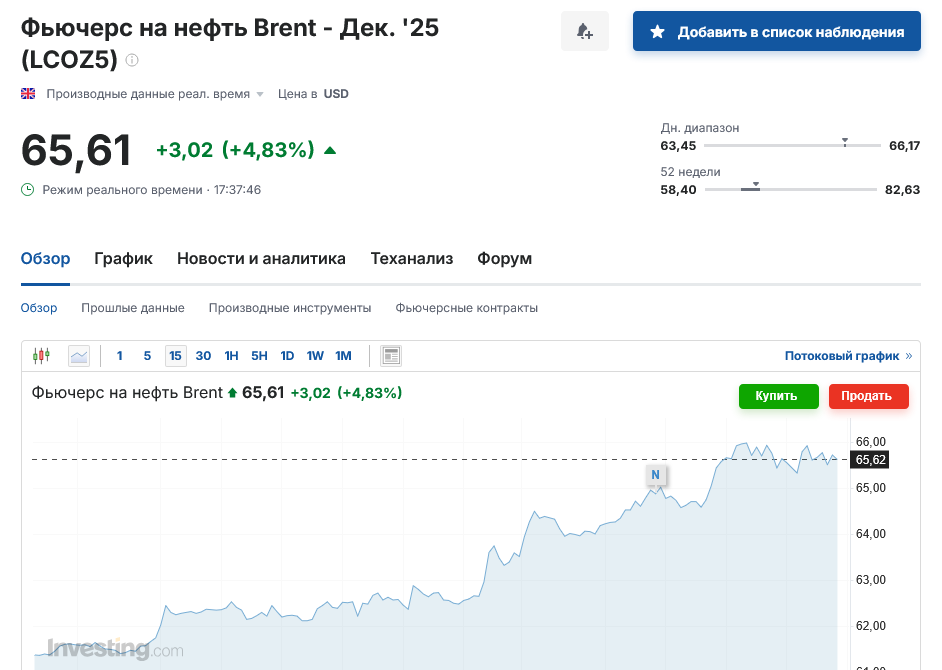Click the green Купить button
This screenshot has width=942, height=670.
click(x=778, y=396)
